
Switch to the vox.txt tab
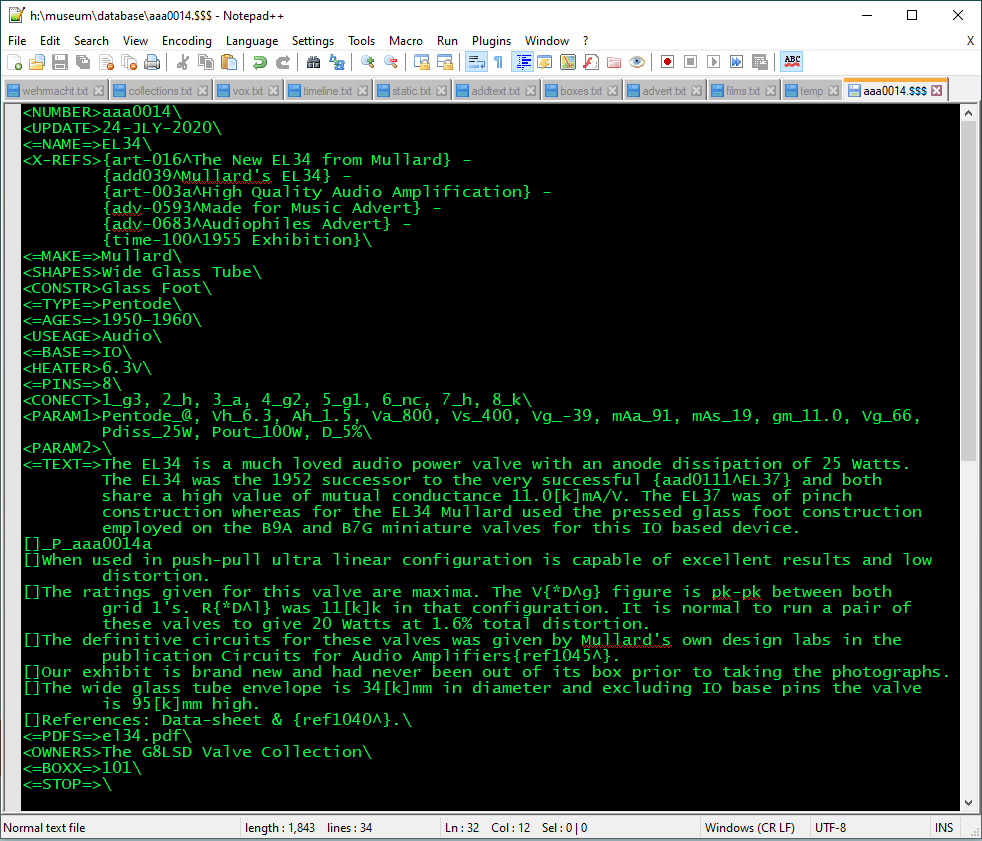point(247,91)
